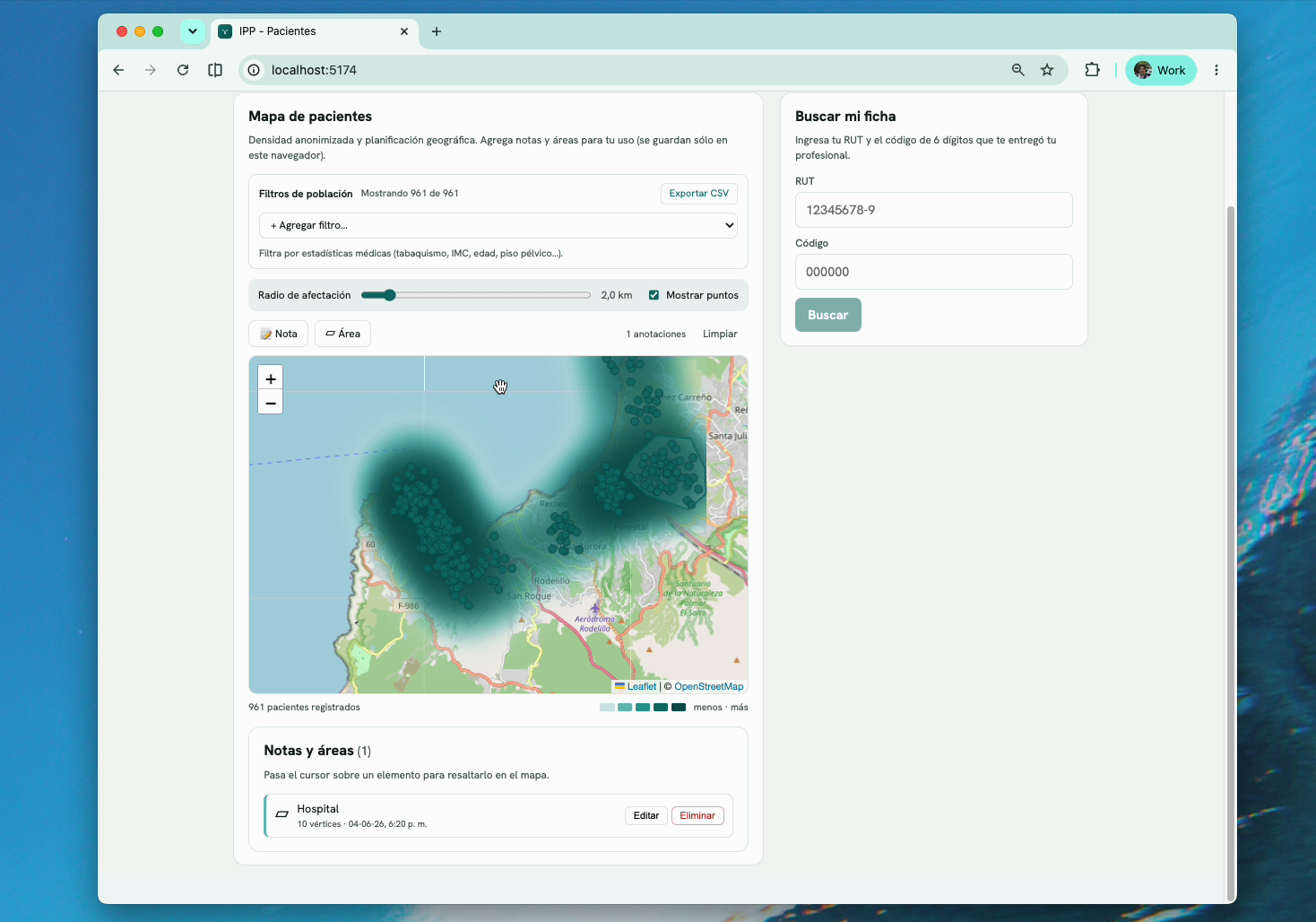Add a Nota annotation
This screenshot has width=1316, height=922.
tap(279, 334)
